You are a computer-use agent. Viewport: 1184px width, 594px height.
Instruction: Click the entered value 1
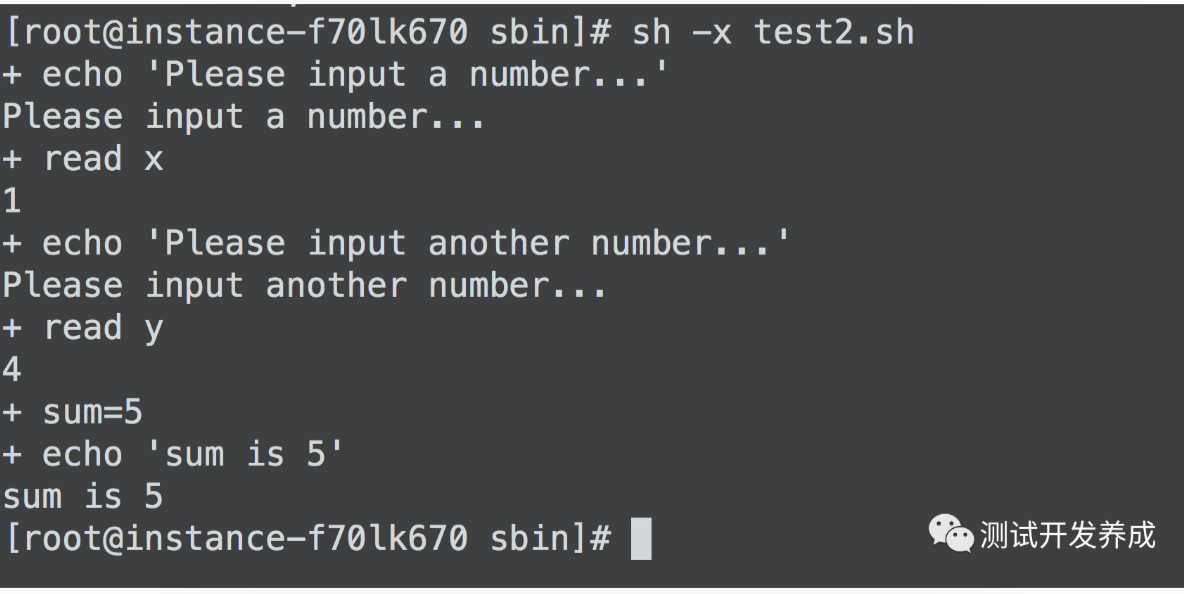point(12,202)
